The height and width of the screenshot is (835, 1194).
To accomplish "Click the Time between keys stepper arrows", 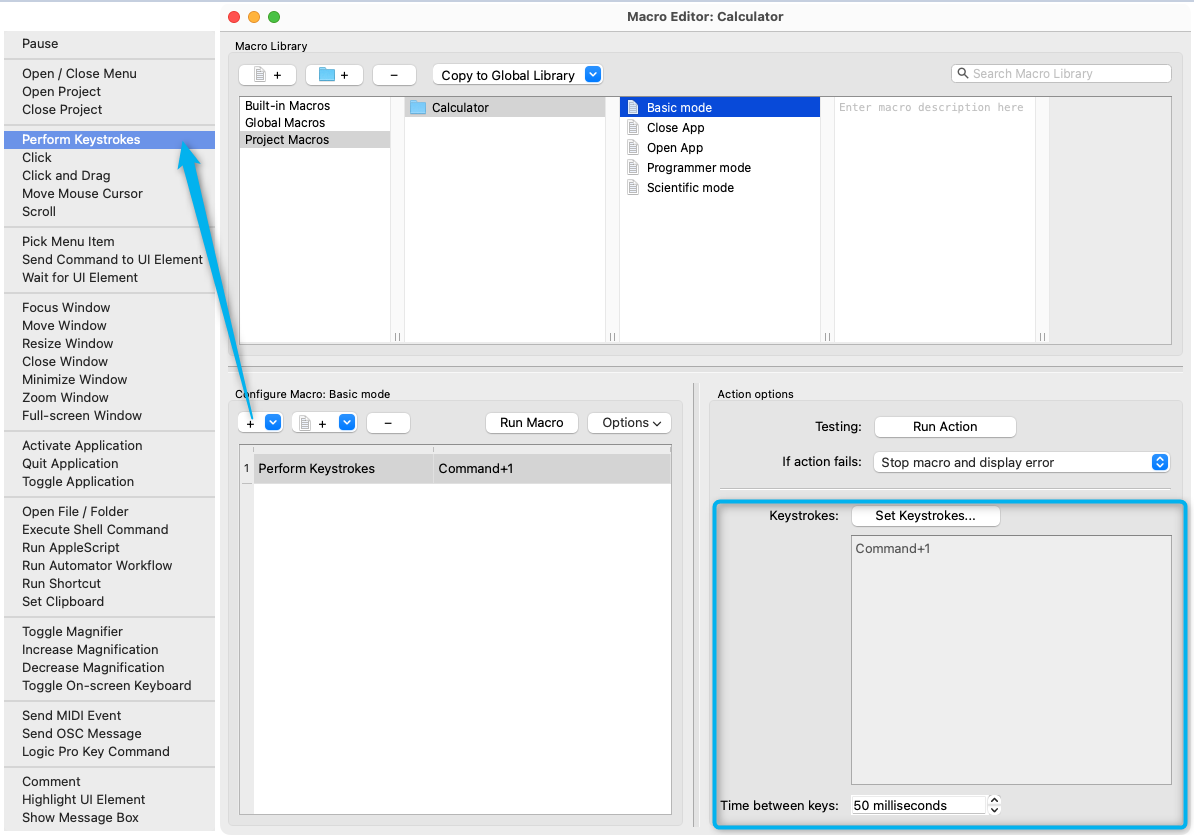I will [994, 805].
